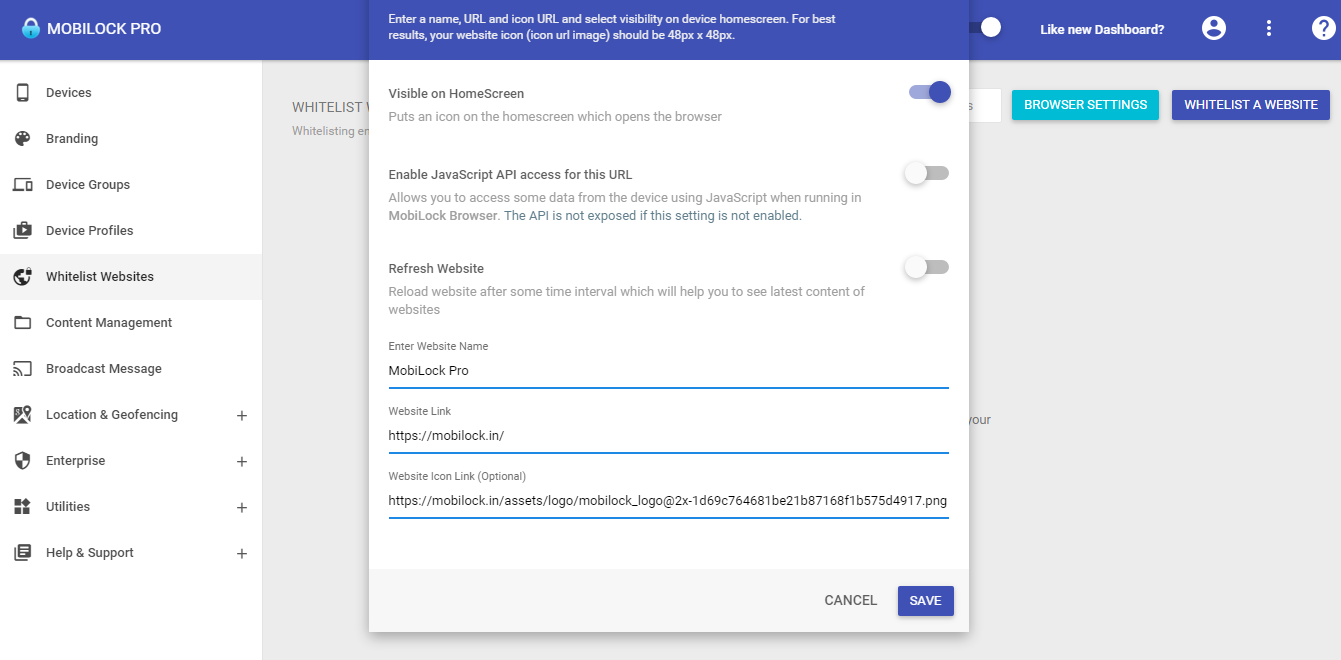Screen dimensions: 1341x660
Task: Click the Enterprise shield icon
Action: tap(22, 461)
